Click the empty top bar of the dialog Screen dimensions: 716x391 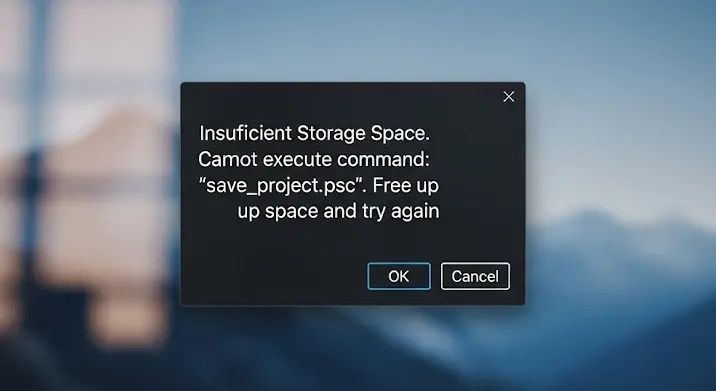(338, 96)
